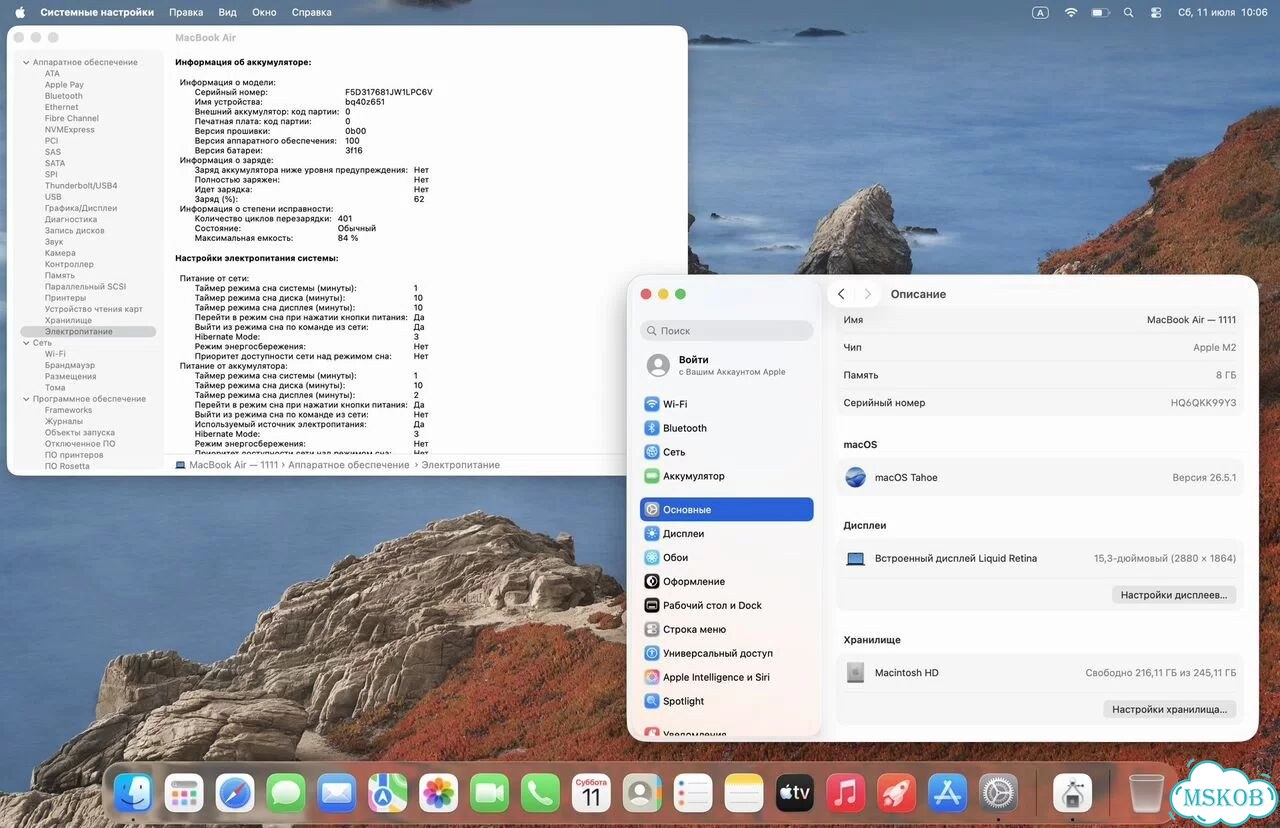Open Apple menu in menu bar
This screenshot has height=828, width=1280.
click(20, 12)
